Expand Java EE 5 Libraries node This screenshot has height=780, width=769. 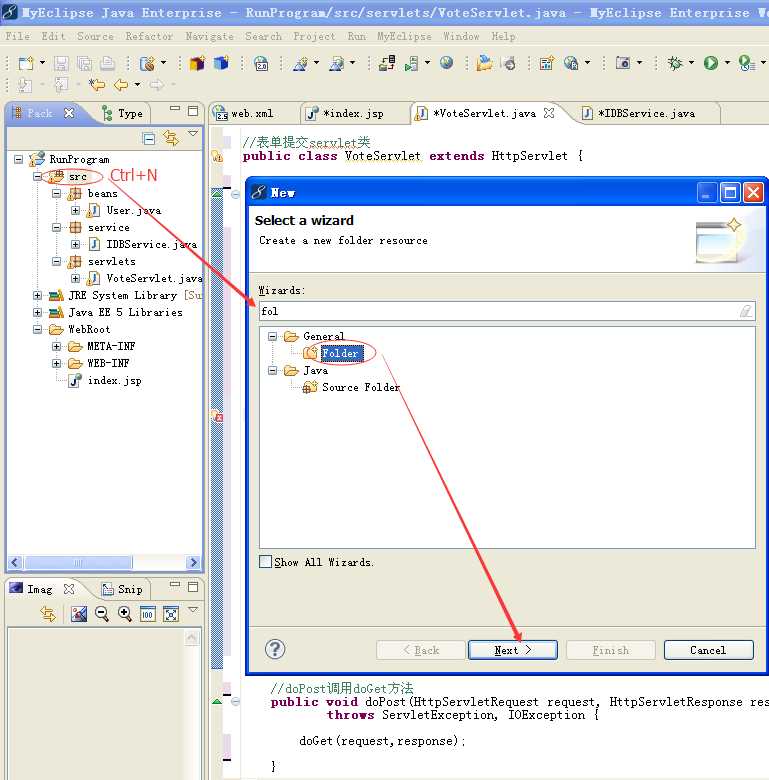37,312
